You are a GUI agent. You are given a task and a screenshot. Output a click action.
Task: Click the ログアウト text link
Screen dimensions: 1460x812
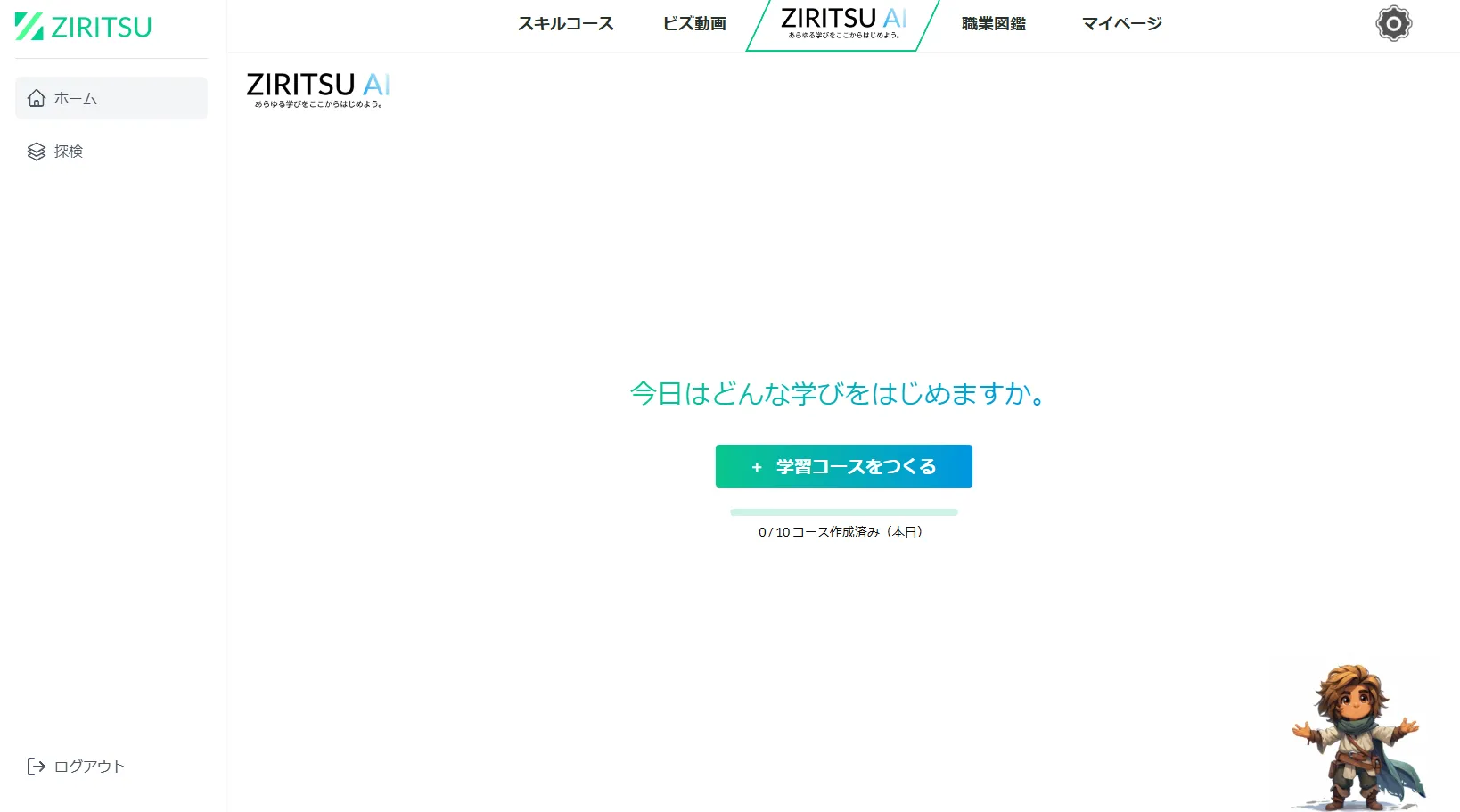pos(90,767)
